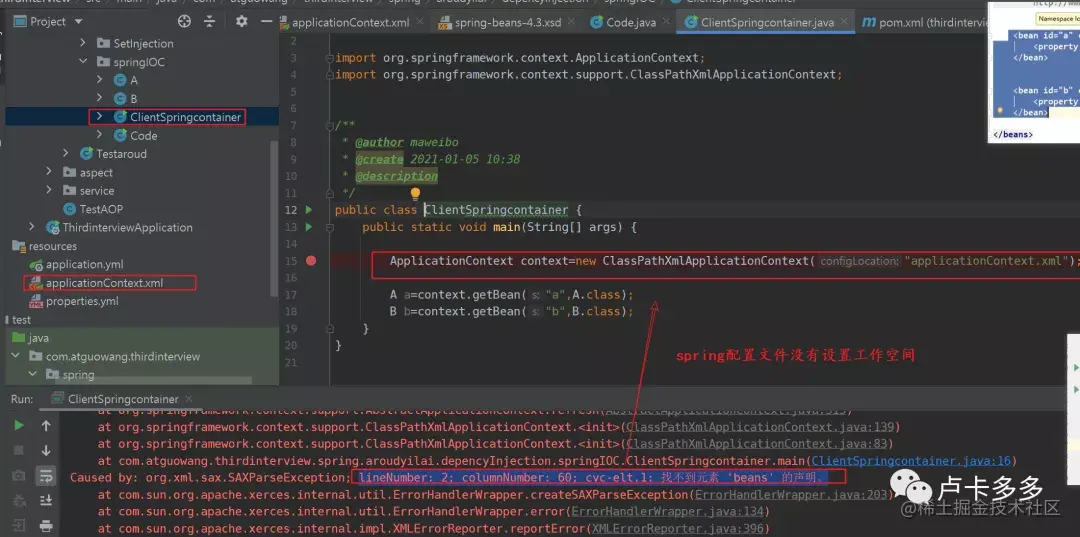This screenshot has height=537, width=1080.
Task: Switch to applicationContext.xml editor tab
Action: (351, 23)
